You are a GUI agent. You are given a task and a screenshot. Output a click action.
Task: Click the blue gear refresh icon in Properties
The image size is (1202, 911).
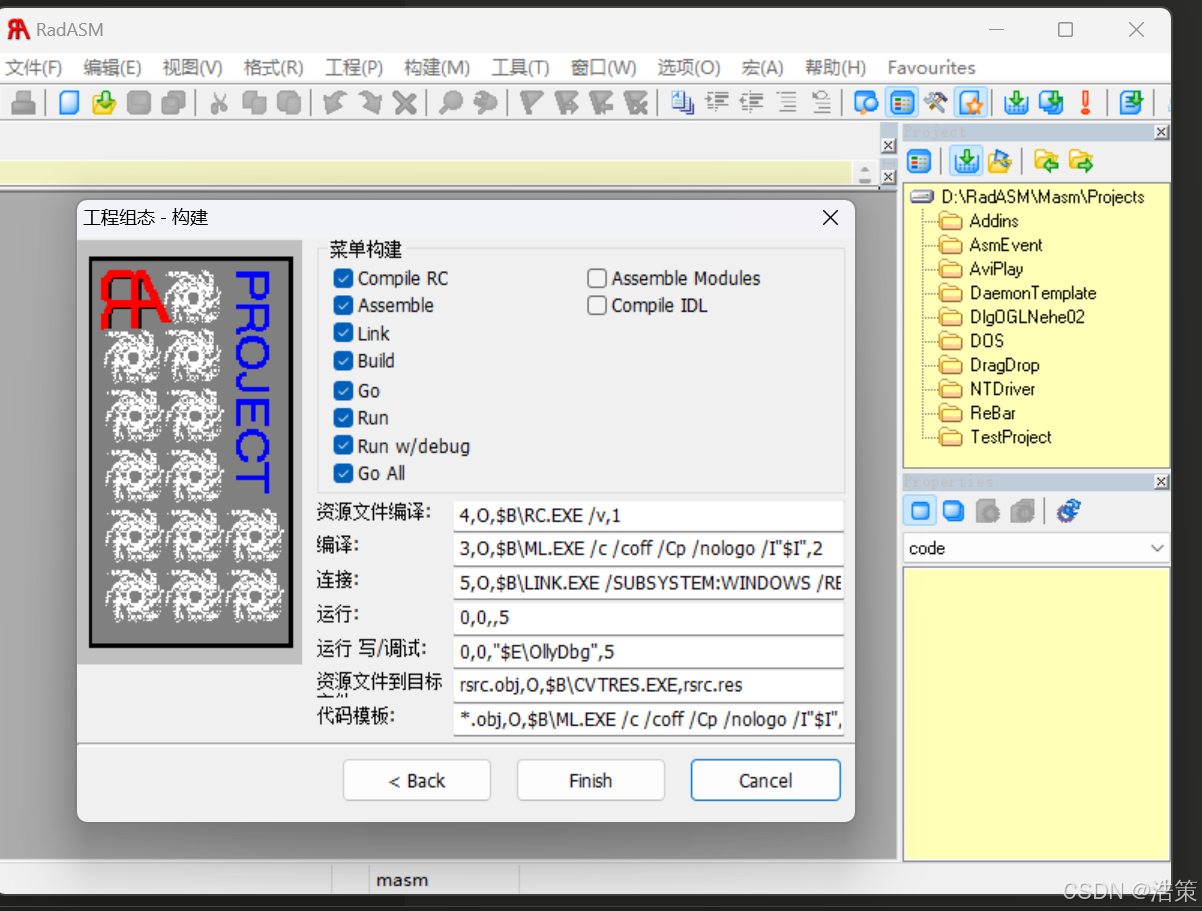pos(1069,511)
